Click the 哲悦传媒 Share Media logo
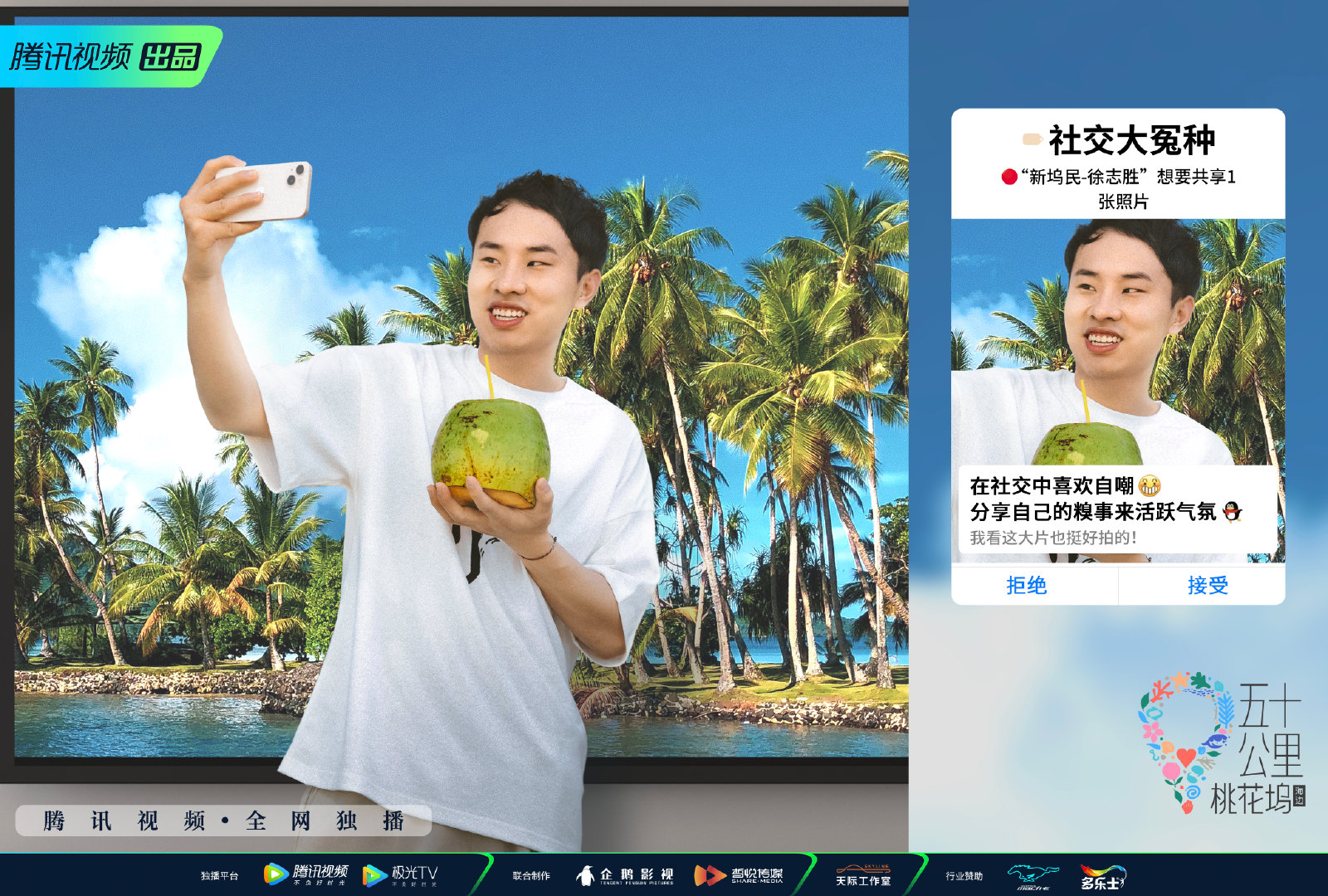Viewport: 1328px width, 896px height. 738,875
